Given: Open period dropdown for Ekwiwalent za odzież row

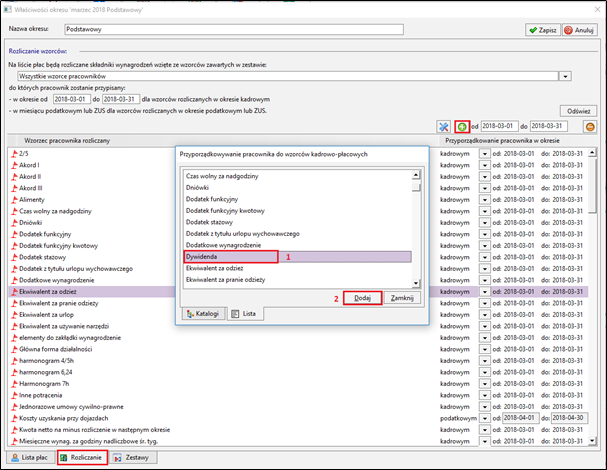Looking at the screenshot, I should point(484,292).
